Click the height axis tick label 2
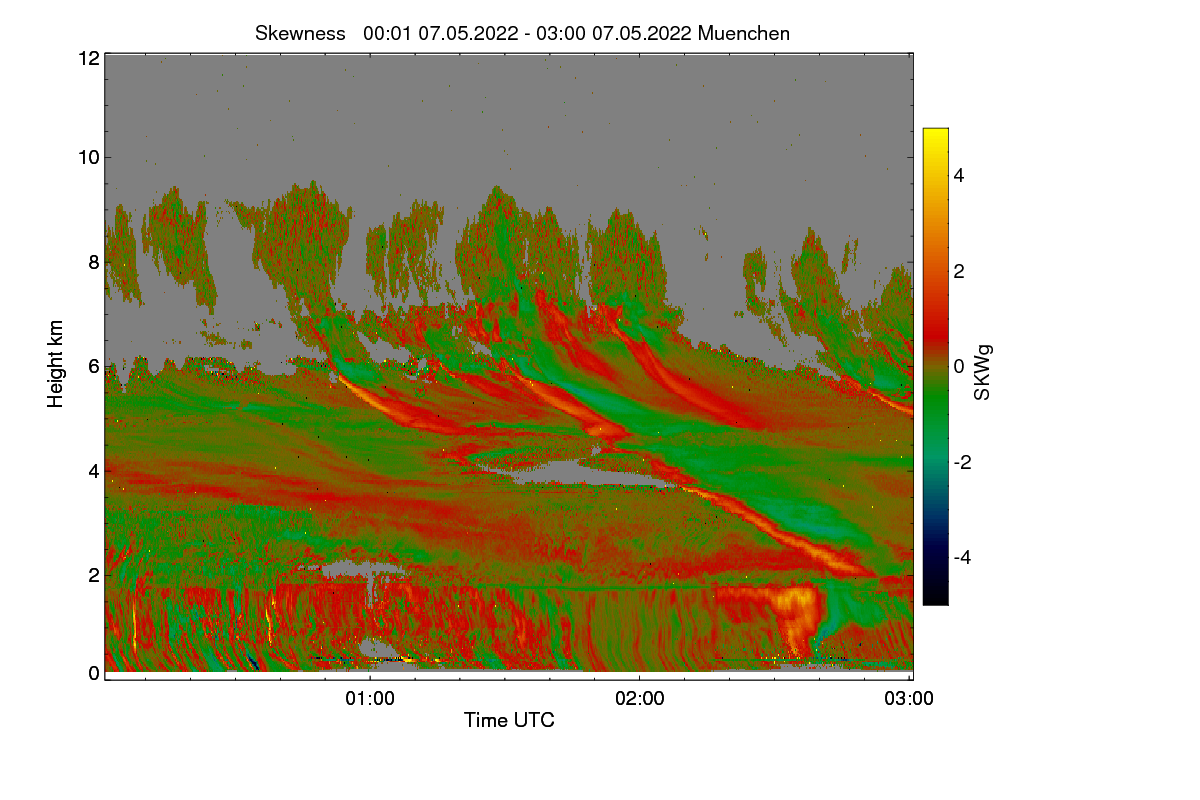Viewport: 1200px width, 800px height. pos(94,574)
